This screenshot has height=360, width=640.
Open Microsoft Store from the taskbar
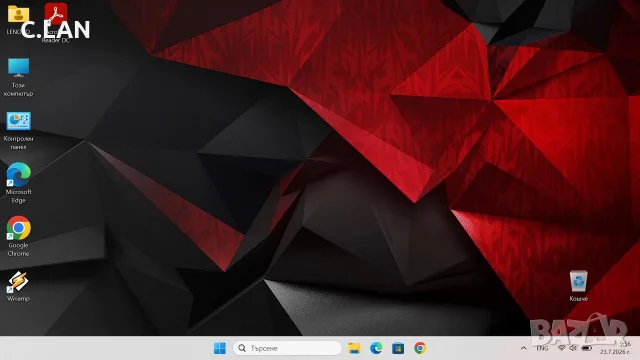point(398,348)
